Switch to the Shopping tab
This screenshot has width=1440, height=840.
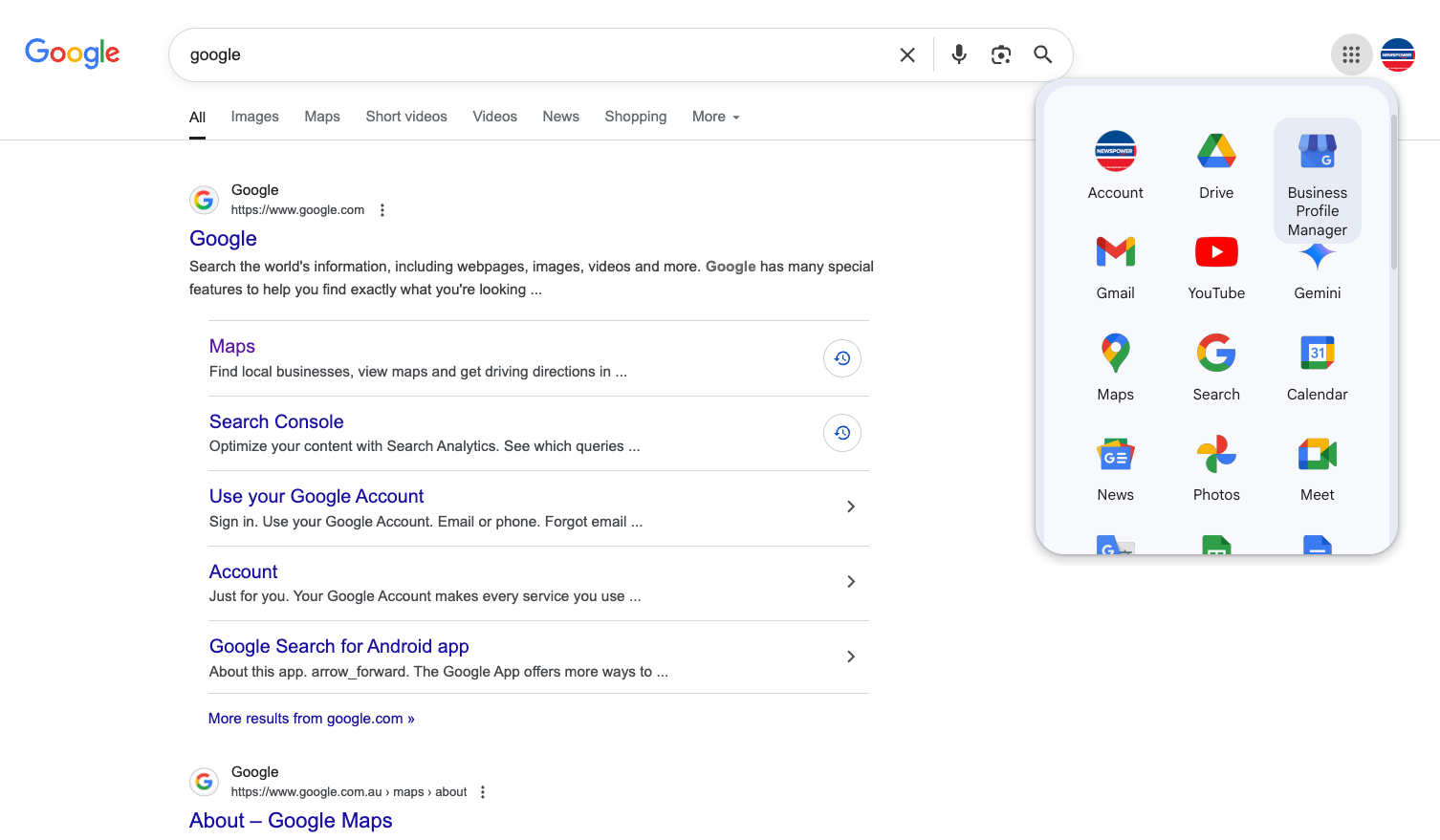click(636, 117)
